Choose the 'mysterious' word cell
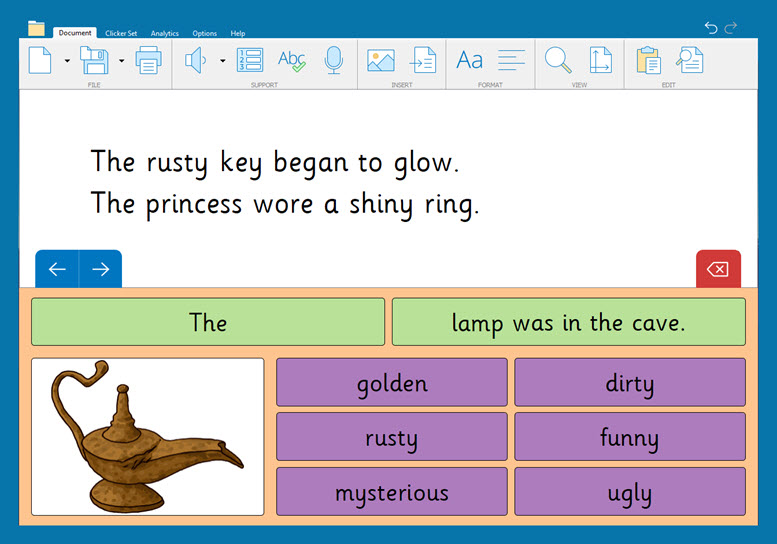The image size is (777, 544). pos(392,492)
